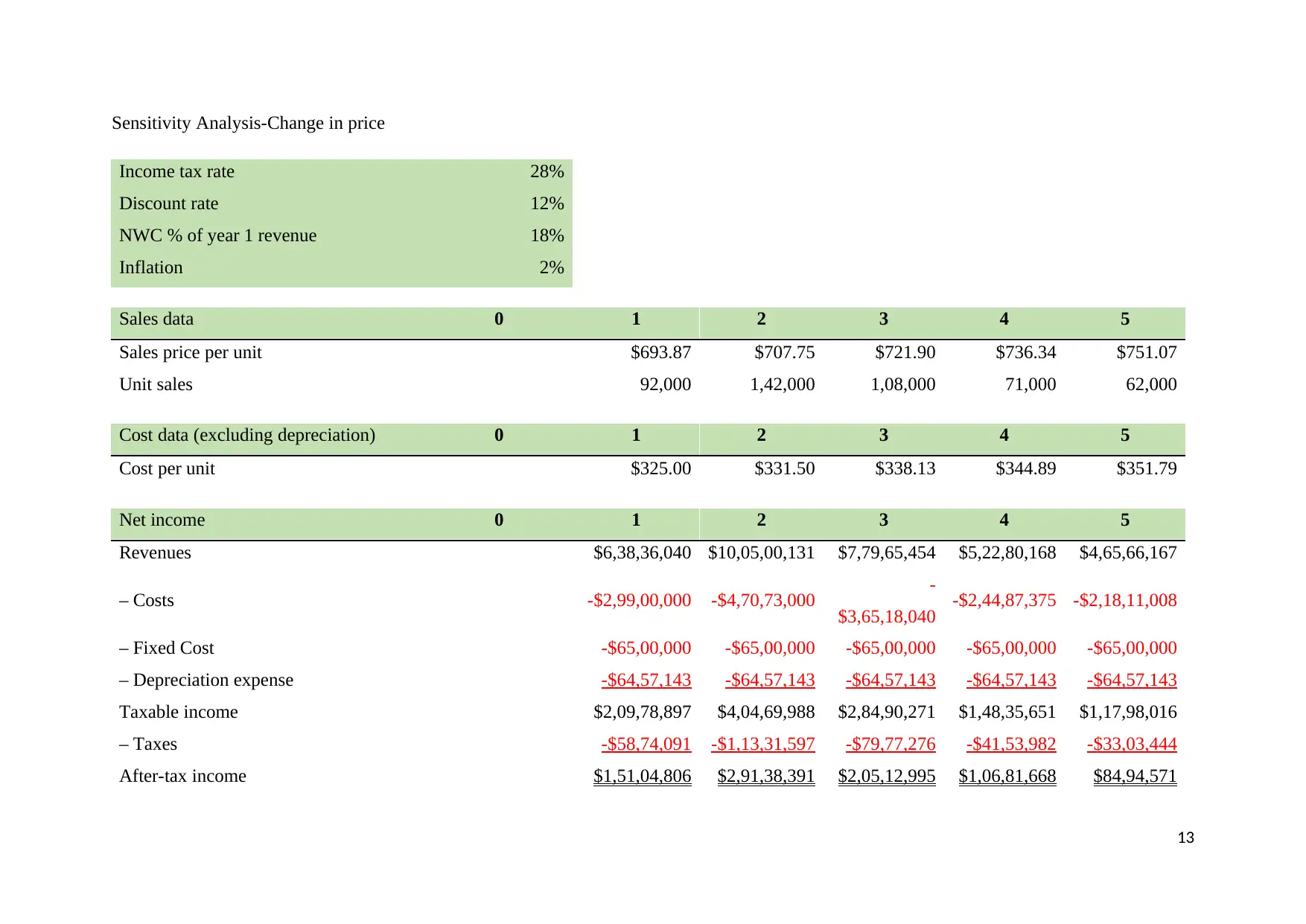Viewport: 1306px width, 924px height.
Task: Click costs value $3,65,18,040
Action: click(x=886, y=616)
